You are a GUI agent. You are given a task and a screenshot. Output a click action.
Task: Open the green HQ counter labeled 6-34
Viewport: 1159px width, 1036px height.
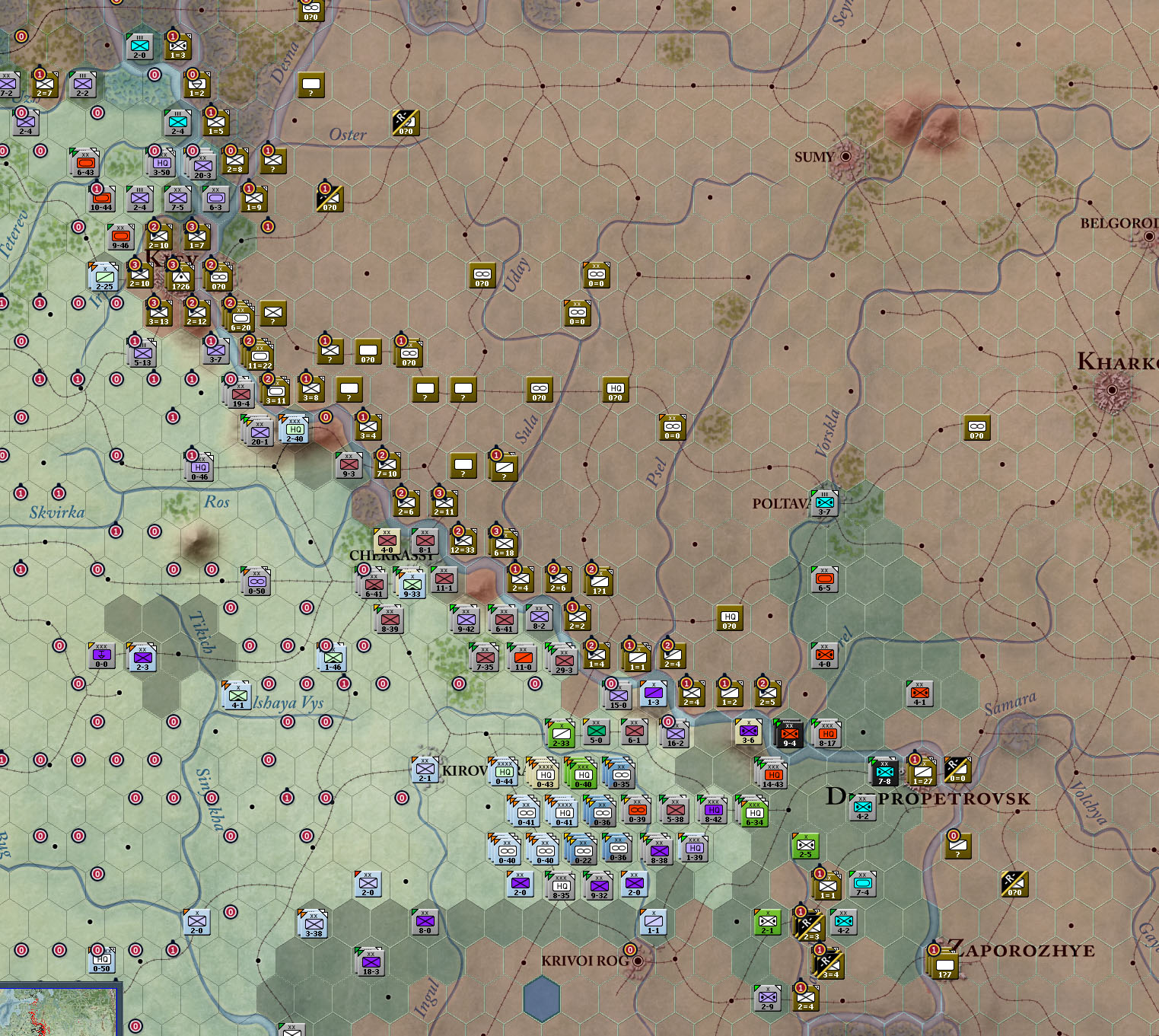[754, 811]
